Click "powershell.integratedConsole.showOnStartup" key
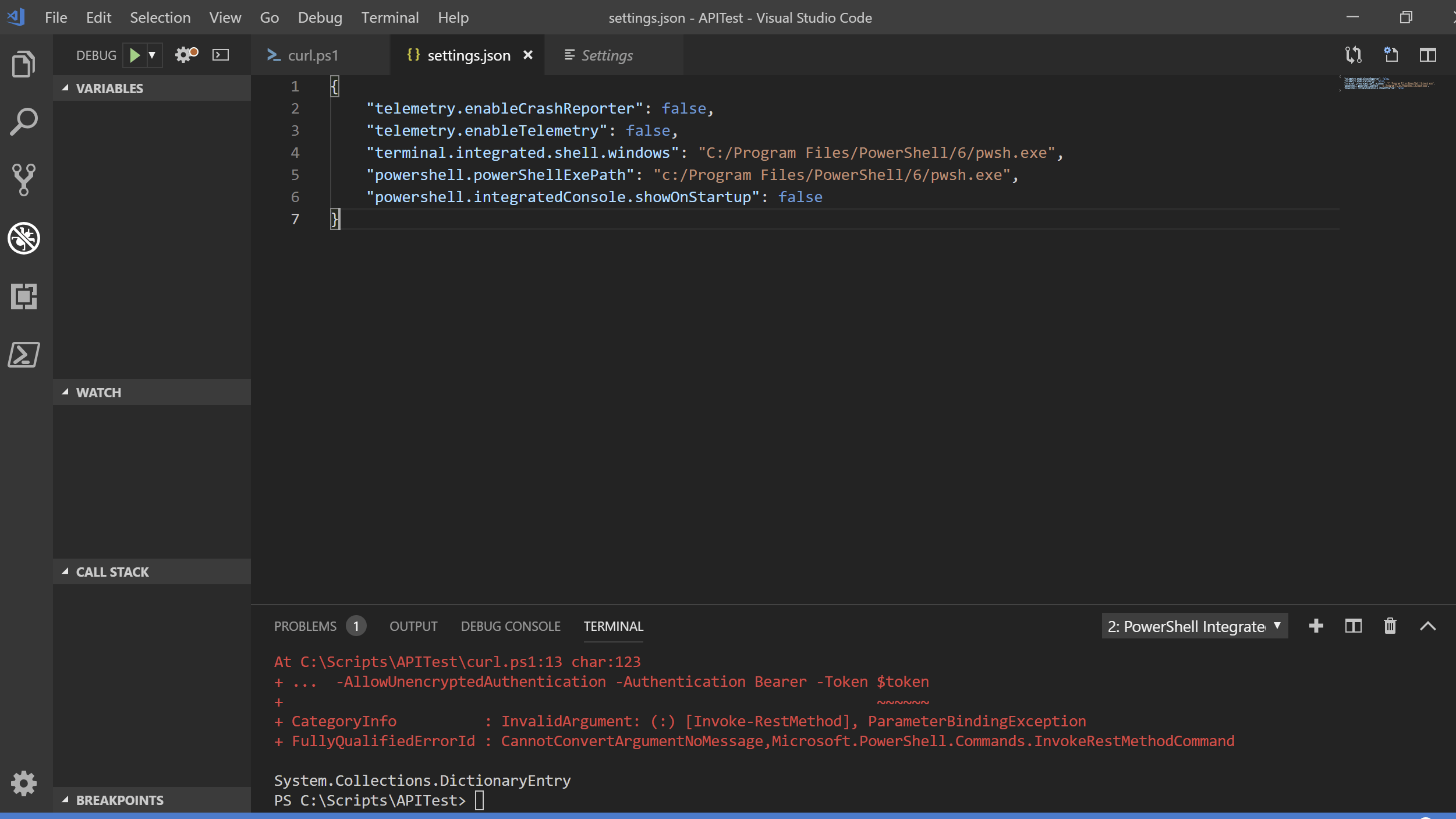The width and height of the screenshot is (1456, 819). coord(562,197)
